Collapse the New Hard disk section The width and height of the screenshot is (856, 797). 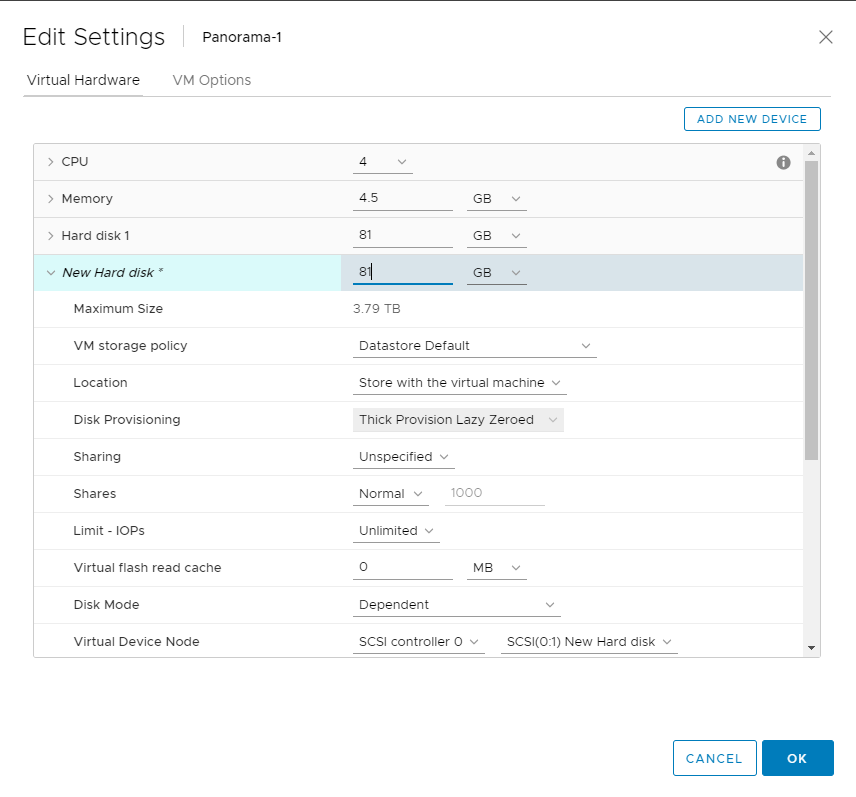[51, 272]
